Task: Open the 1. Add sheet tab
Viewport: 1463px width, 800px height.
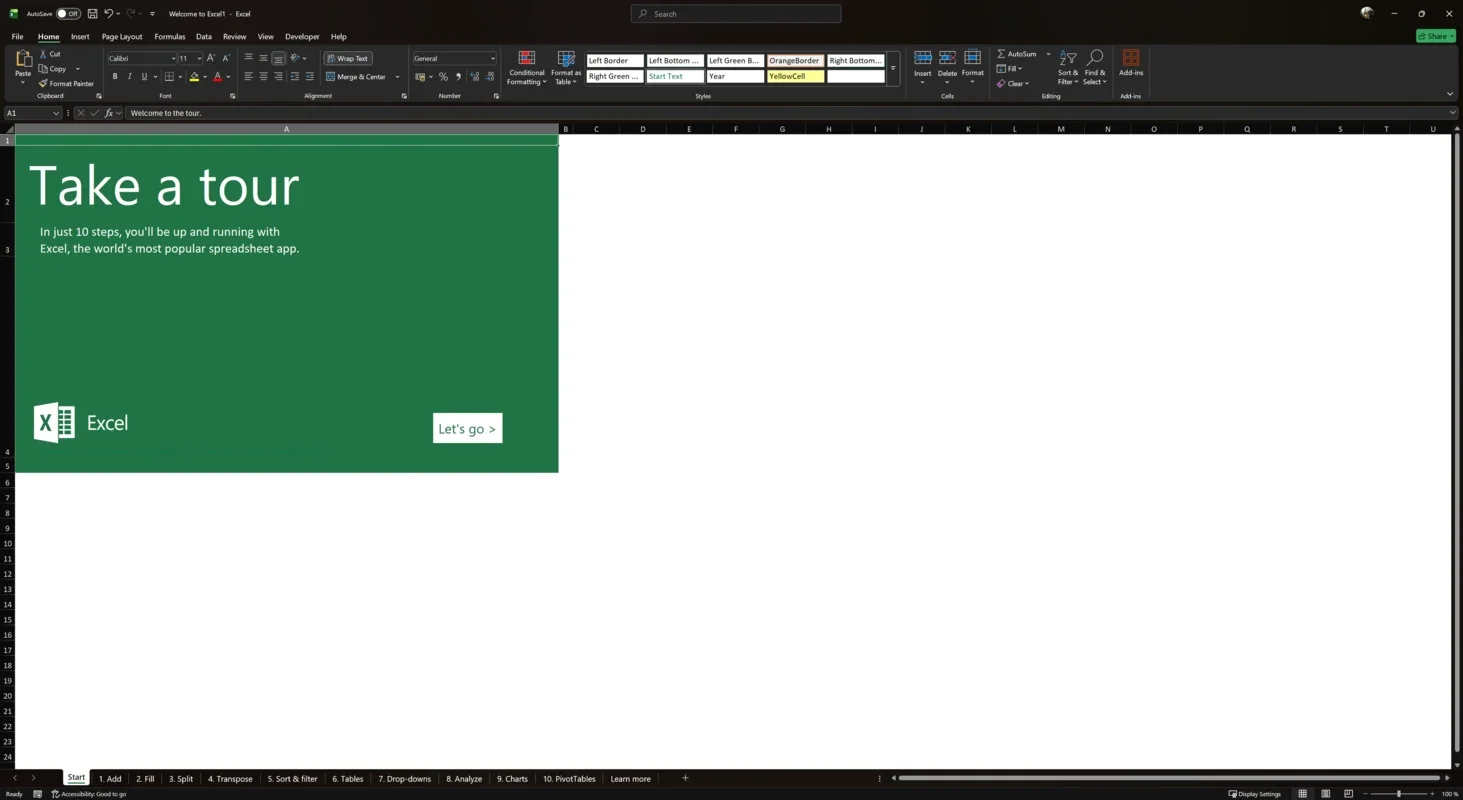Action: (110, 779)
